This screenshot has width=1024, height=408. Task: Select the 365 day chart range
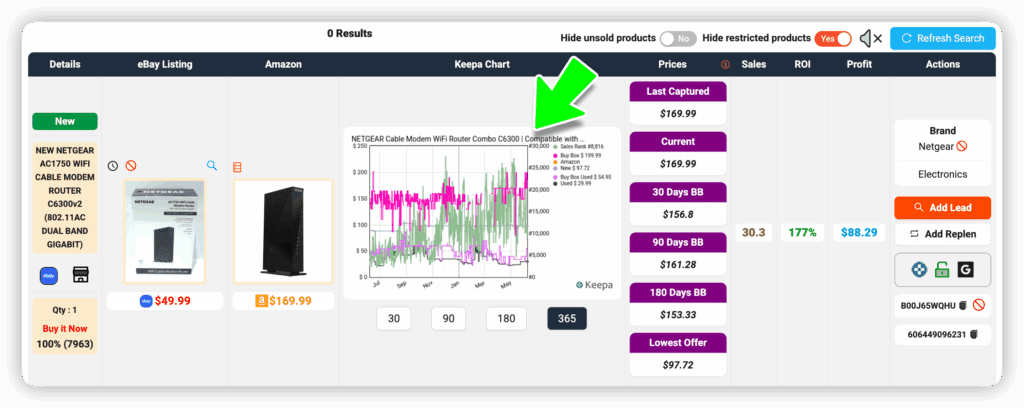point(567,319)
